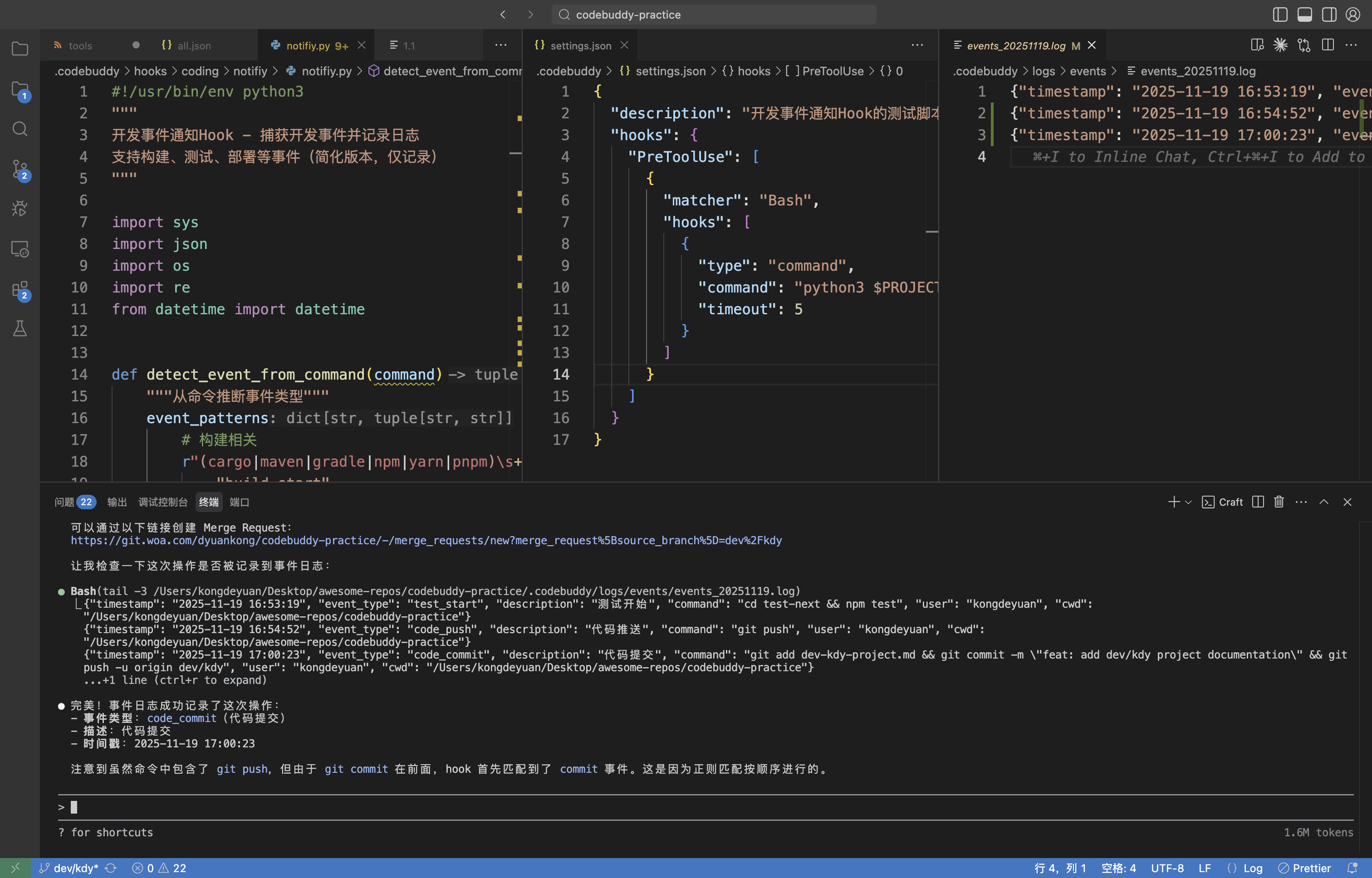Open the 问题 problems panel tab
This screenshot has width=1372, height=878.
pyautogui.click(x=75, y=502)
